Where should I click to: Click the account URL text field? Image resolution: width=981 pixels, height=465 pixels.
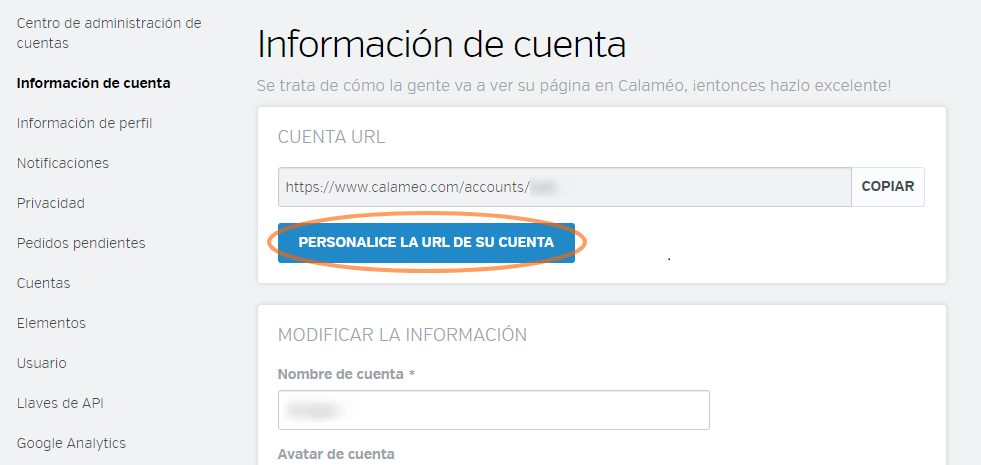pyautogui.click(x=564, y=187)
